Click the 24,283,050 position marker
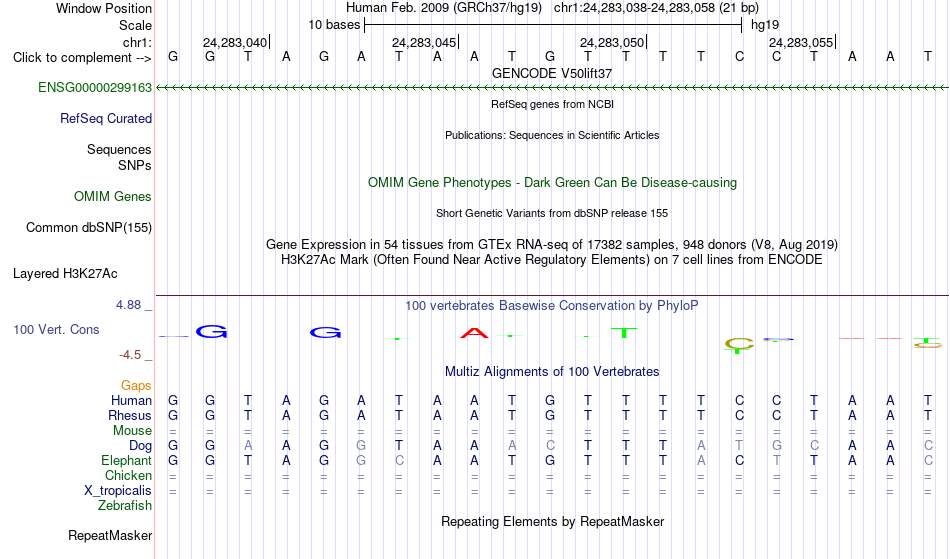 tap(612, 42)
